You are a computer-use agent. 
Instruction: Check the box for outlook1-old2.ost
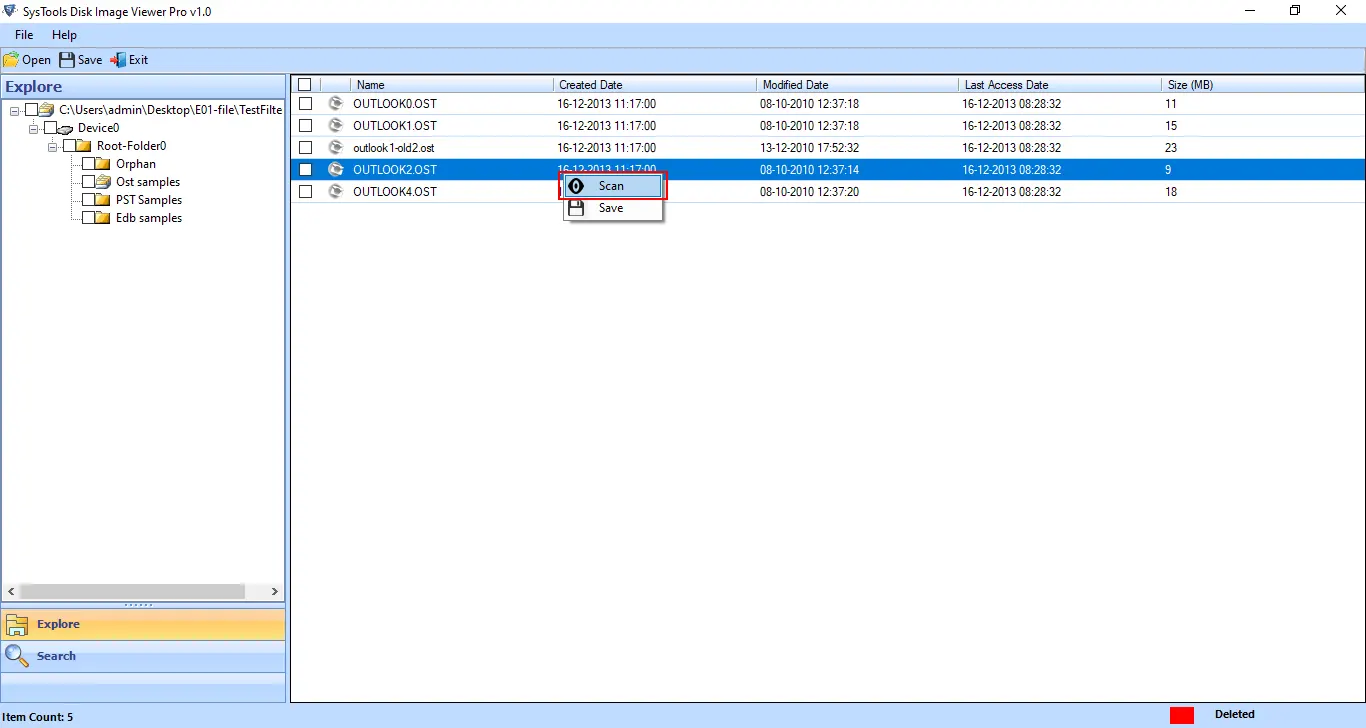tap(306, 148)
